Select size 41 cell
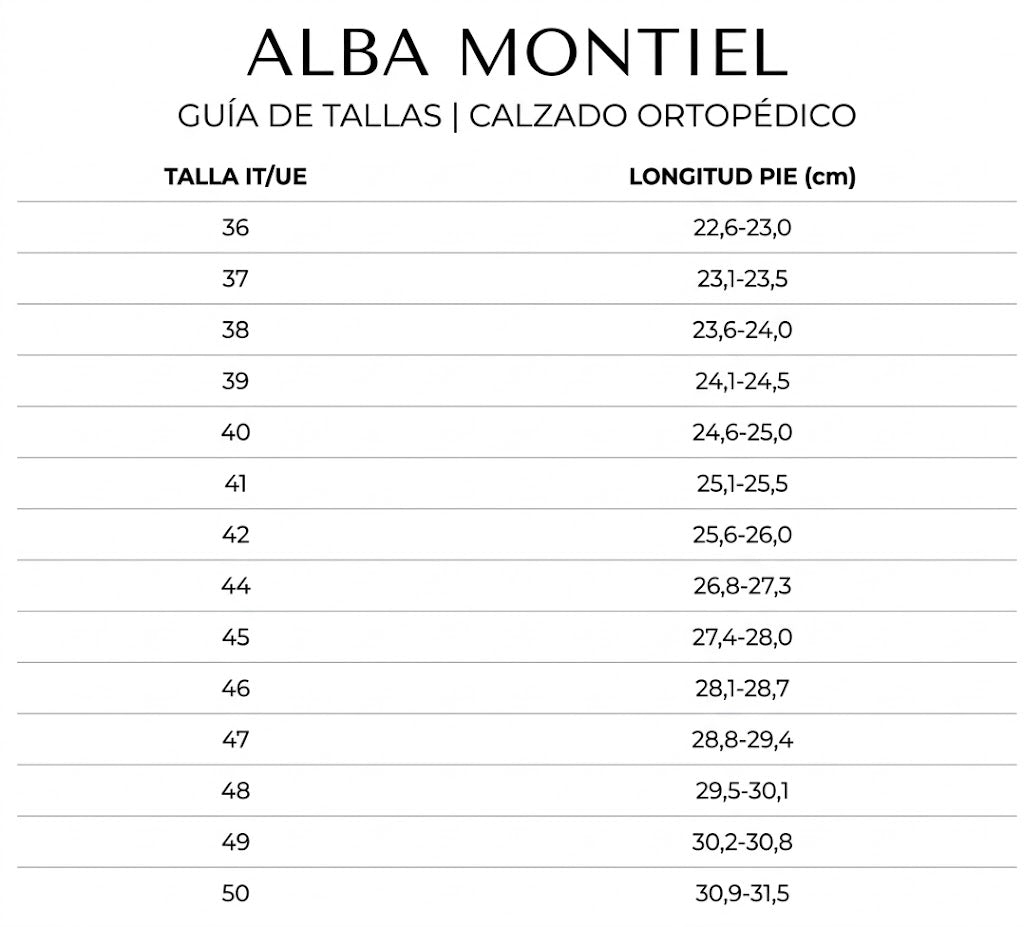Viewport: 1024px width, 927px height. tap(235, 484)
